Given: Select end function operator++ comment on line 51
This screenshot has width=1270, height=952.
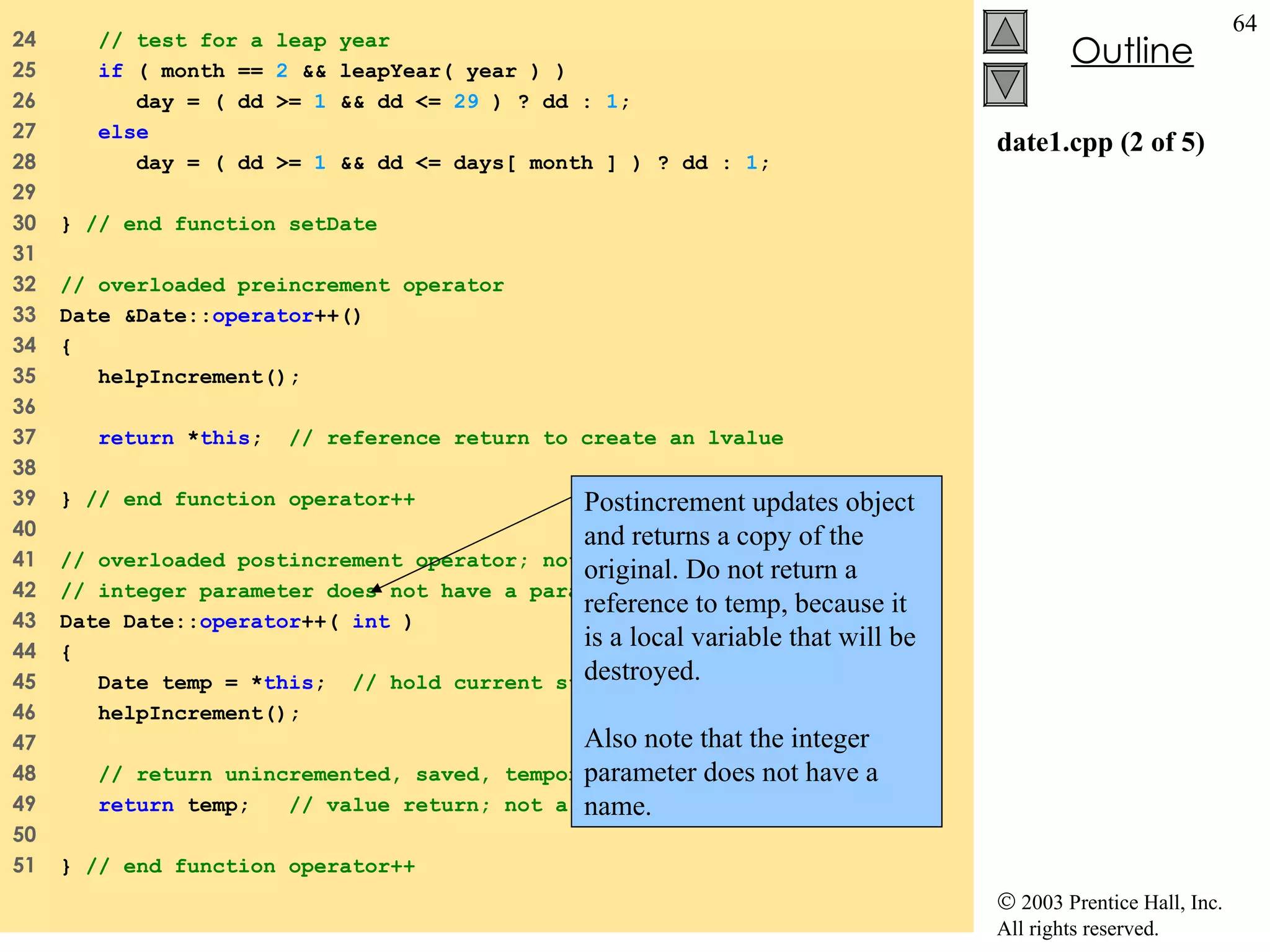Looking at the screenshot, I should [251, 866].
